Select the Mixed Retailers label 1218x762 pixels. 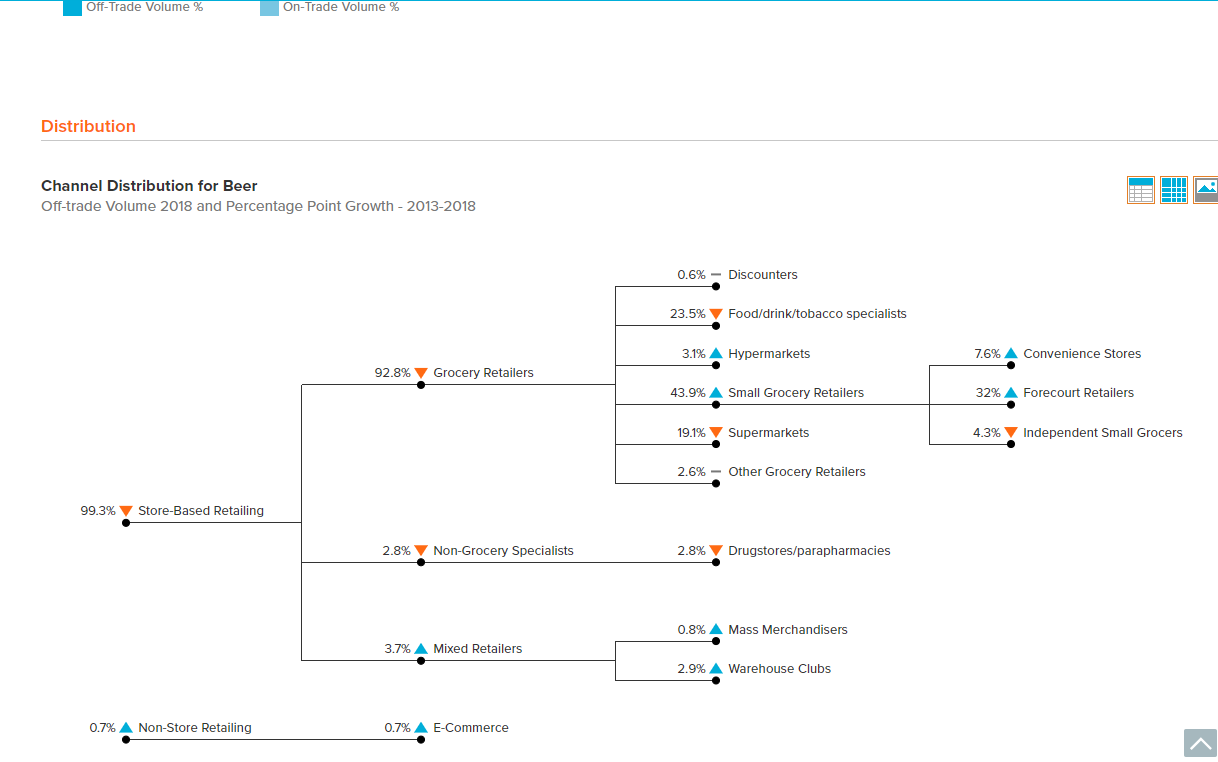tap(478, 649)
